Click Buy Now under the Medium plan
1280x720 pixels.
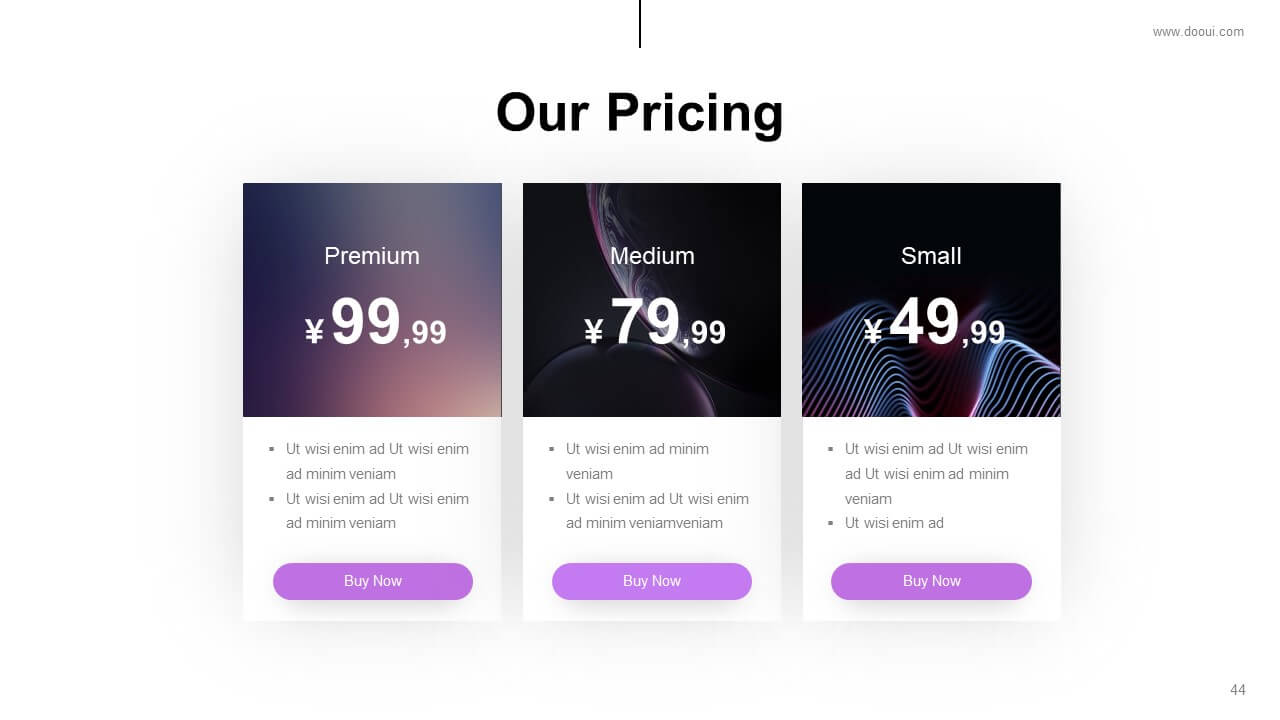(x=652, y=581)
